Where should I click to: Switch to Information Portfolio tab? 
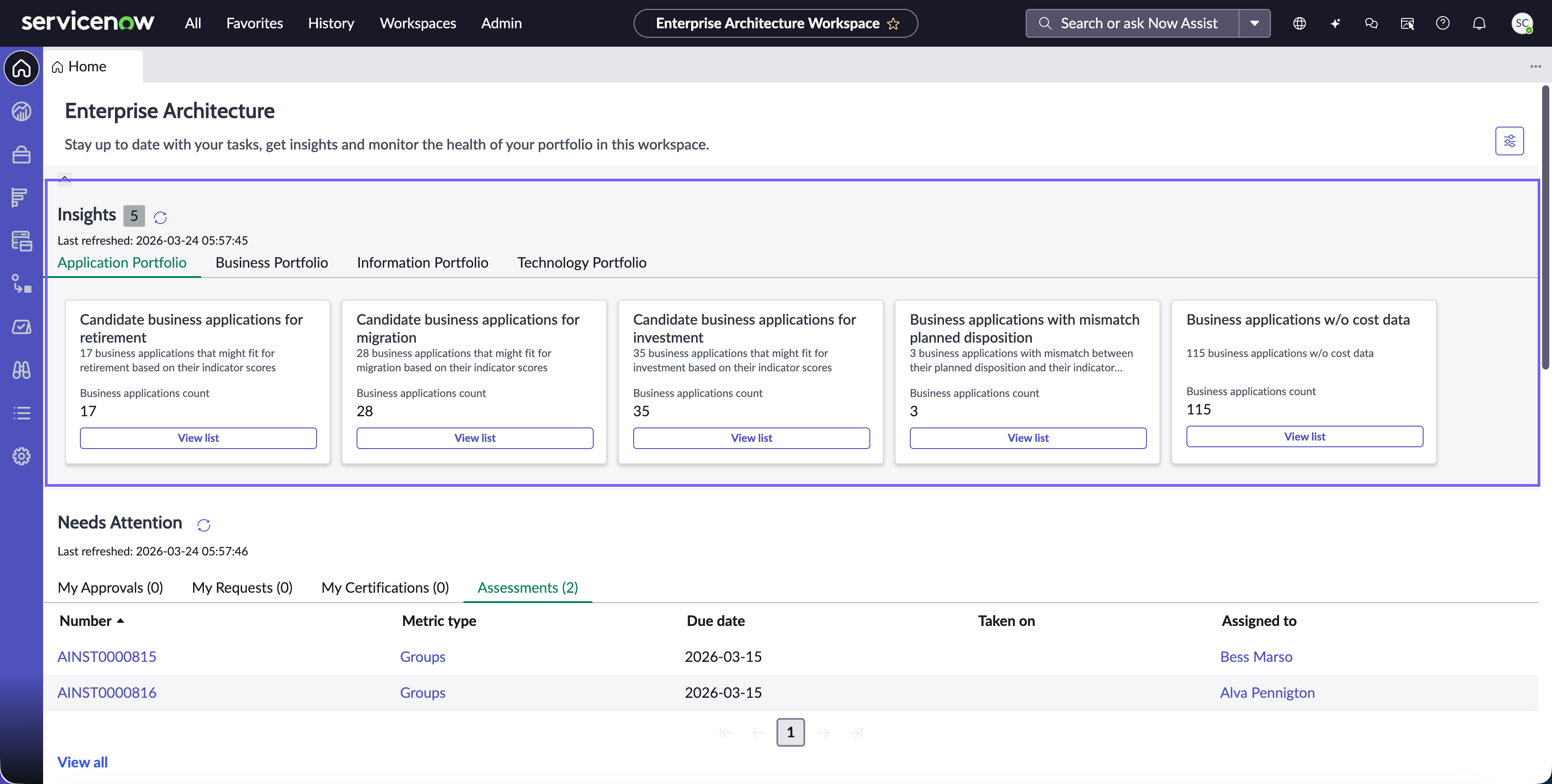422,263
